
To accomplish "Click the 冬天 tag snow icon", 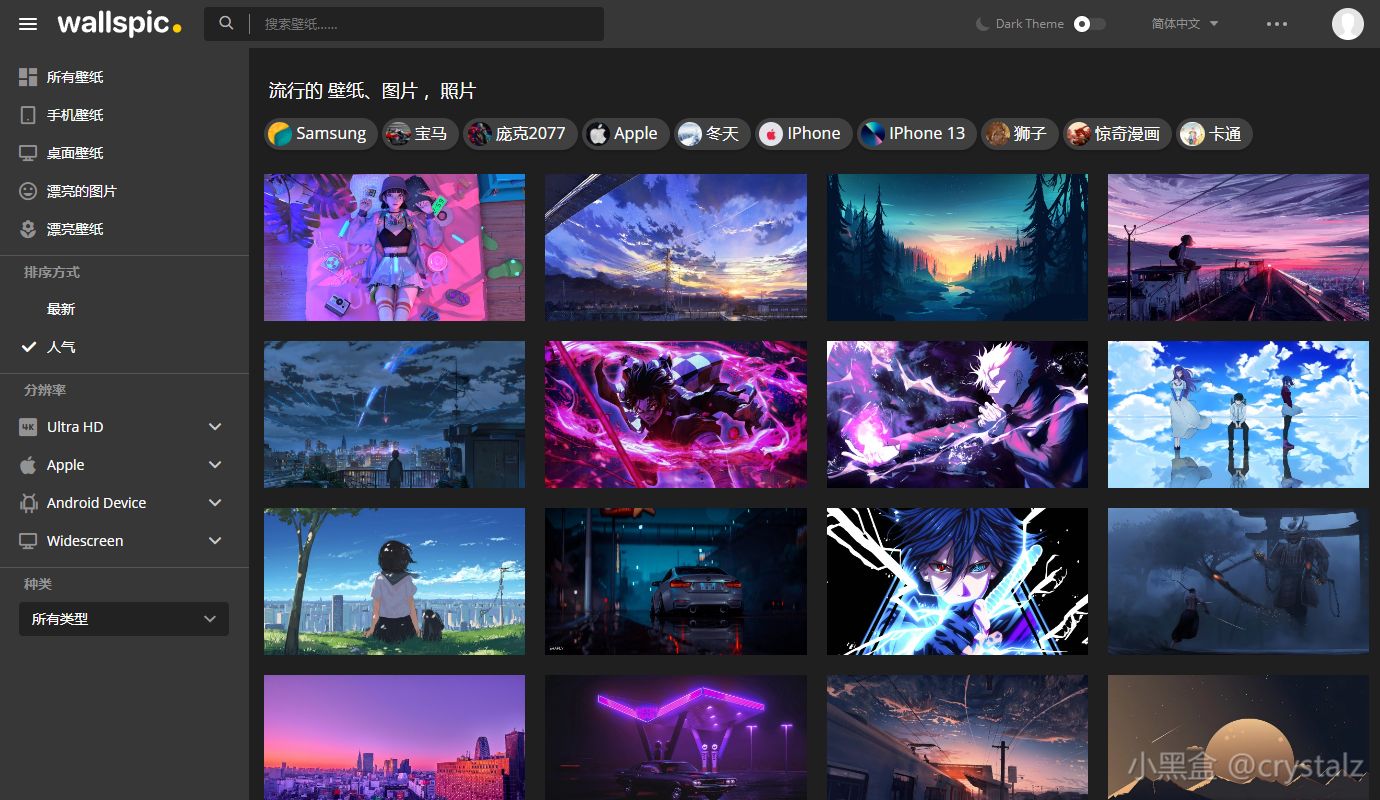I will [x=689, y=134].
